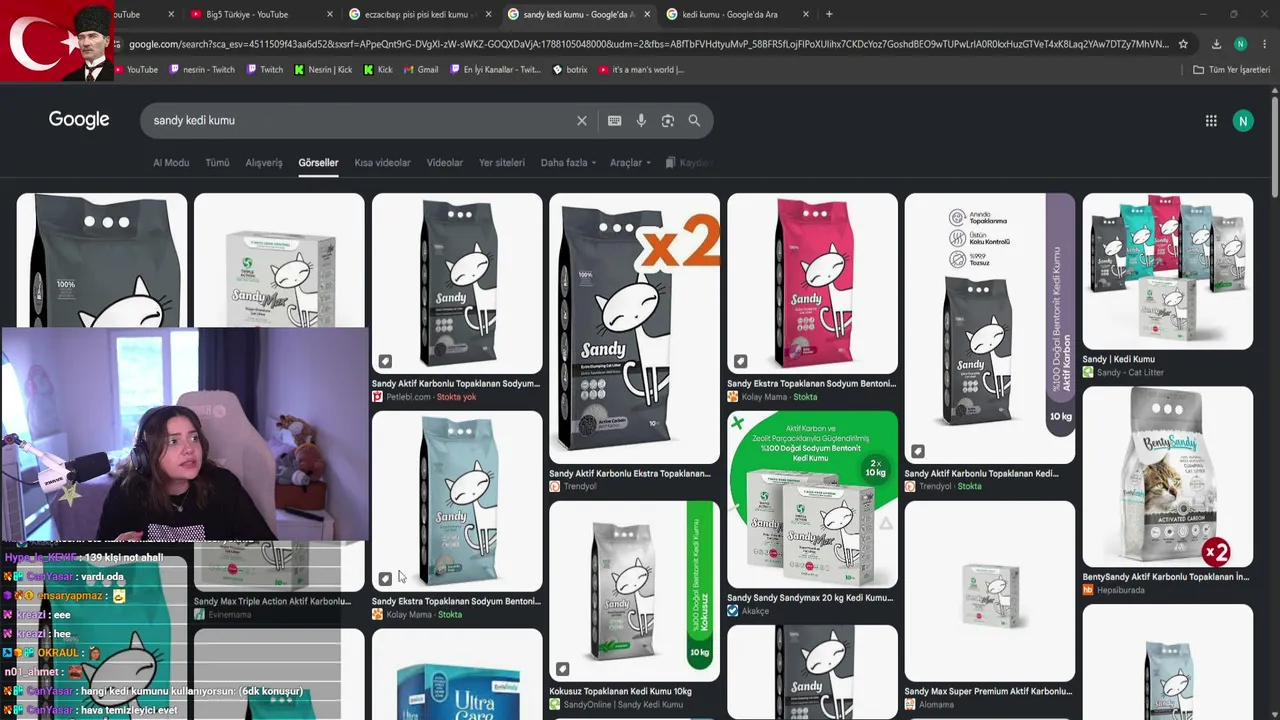Switch to the AI Modu tab
Image resolution: width=1280 pixels, height=720 pixels.
171,163
